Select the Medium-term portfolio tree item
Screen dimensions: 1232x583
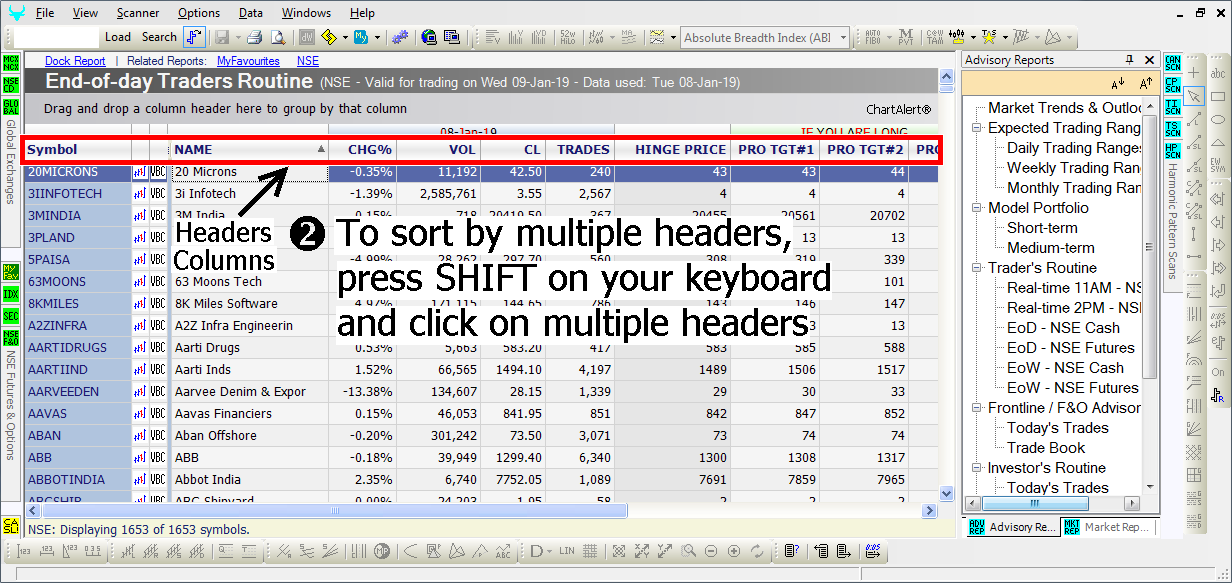point(1051,248)
